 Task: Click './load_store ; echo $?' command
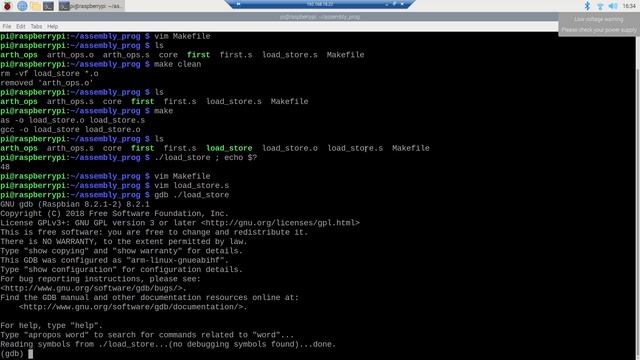coord(206,158)
